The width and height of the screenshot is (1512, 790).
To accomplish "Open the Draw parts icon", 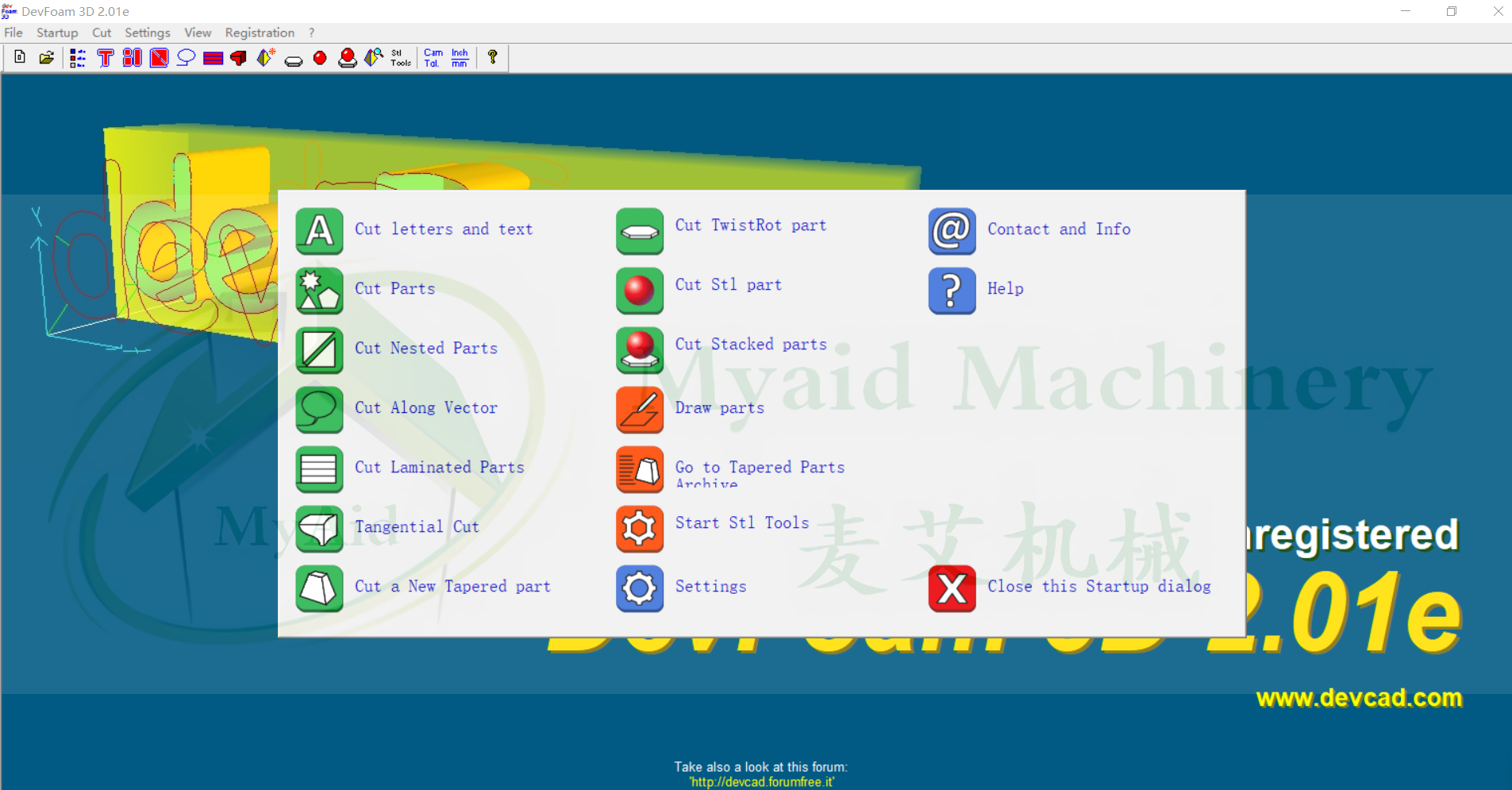I will (640, 410).
